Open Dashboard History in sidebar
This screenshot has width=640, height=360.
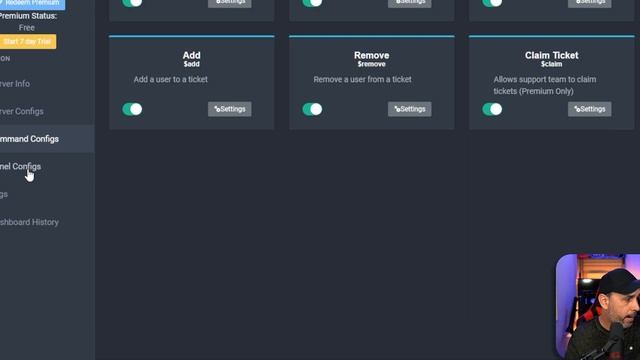(29, 222)
